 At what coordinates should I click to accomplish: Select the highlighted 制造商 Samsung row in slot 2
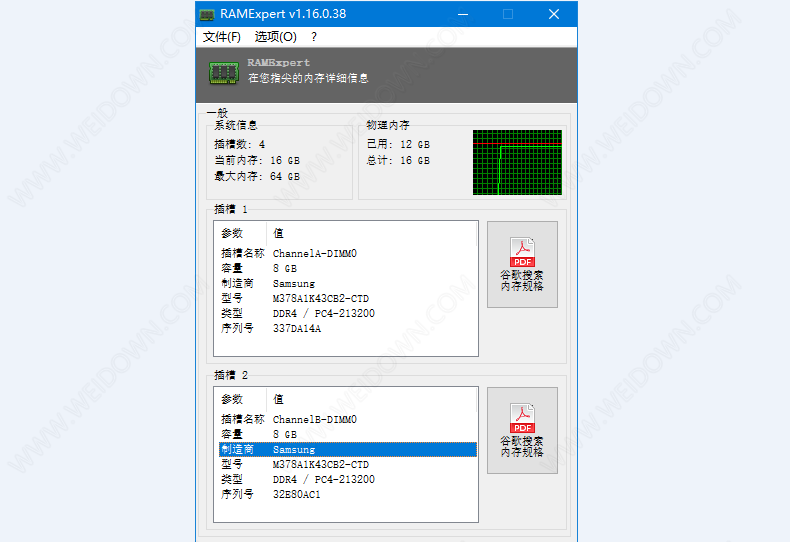tap(345, 450)
